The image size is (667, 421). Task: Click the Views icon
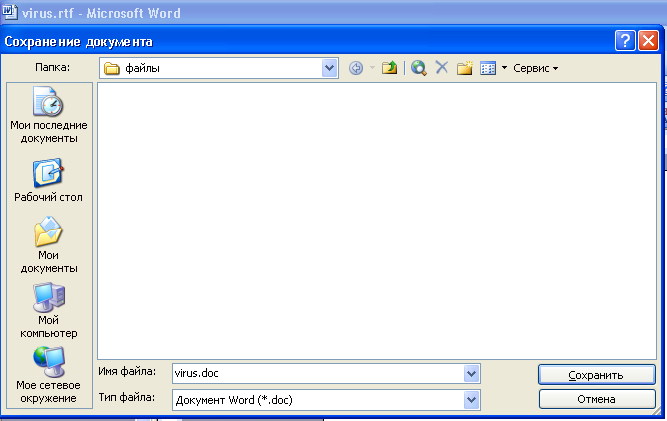click(x=488, y=68)
